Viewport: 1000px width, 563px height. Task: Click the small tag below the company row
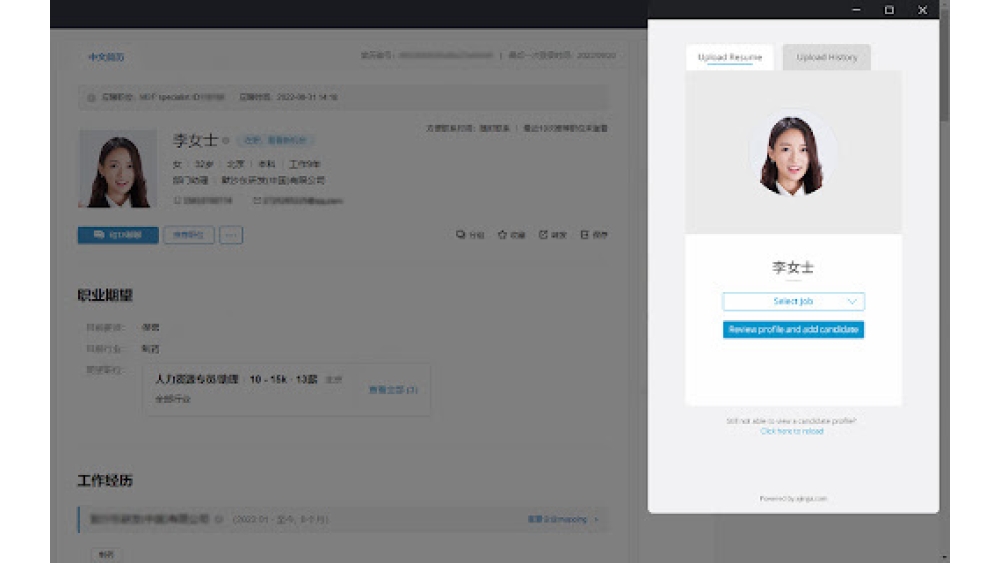coord(106,555)
